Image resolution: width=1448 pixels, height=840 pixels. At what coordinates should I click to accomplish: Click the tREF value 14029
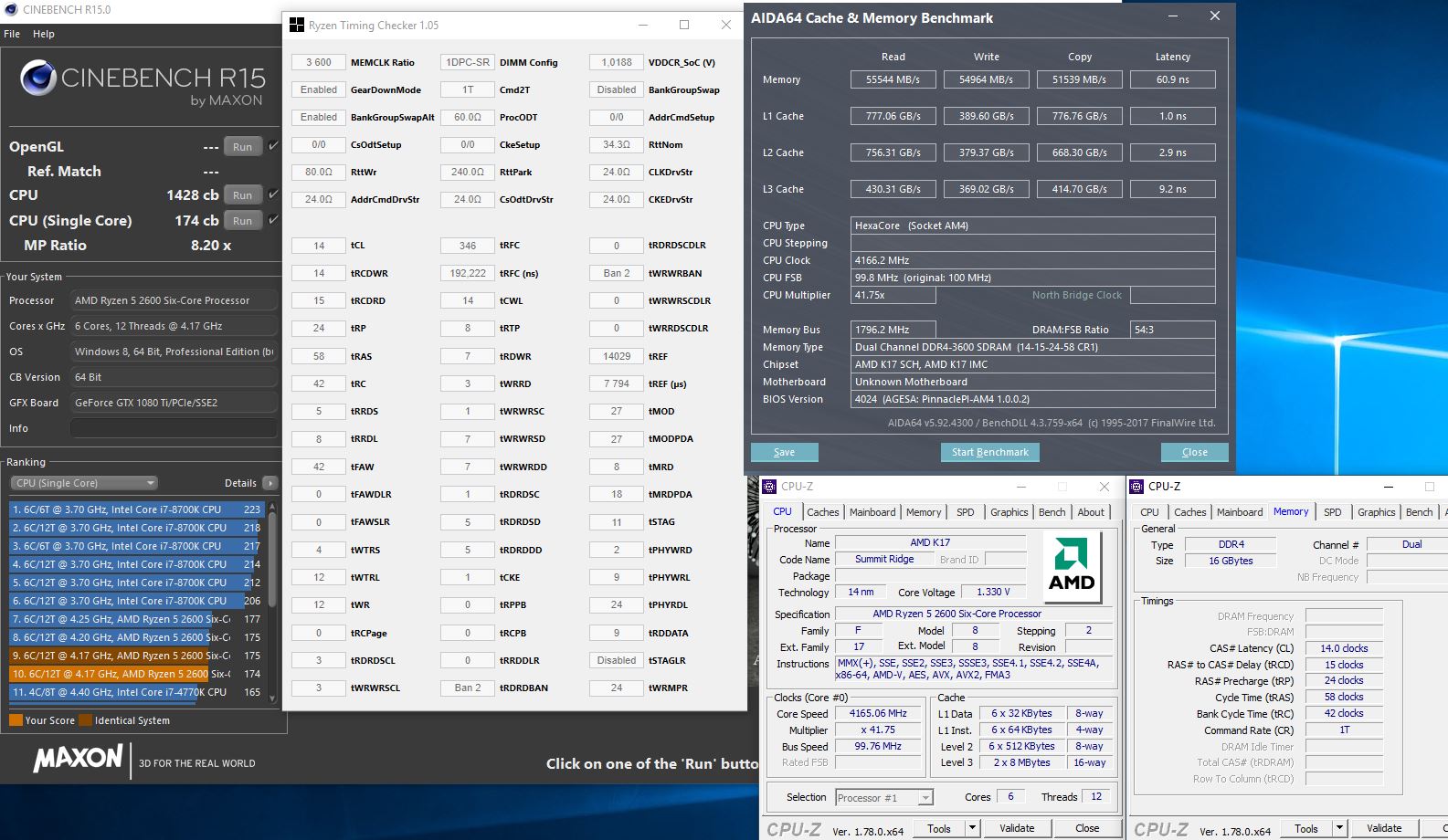coord(617,356)
